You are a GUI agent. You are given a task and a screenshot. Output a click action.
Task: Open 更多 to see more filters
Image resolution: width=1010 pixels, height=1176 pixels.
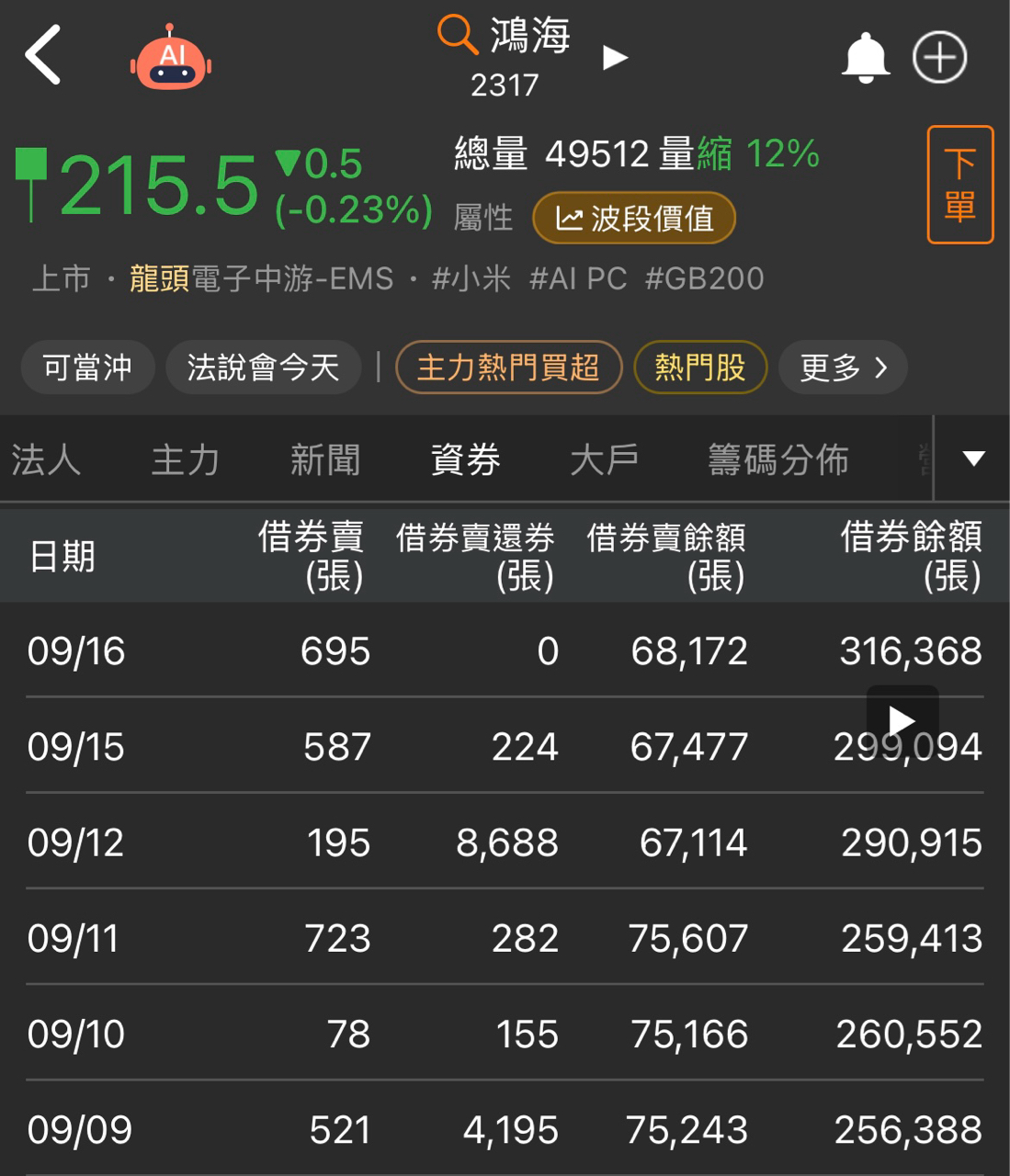click(x=842, y=367)
